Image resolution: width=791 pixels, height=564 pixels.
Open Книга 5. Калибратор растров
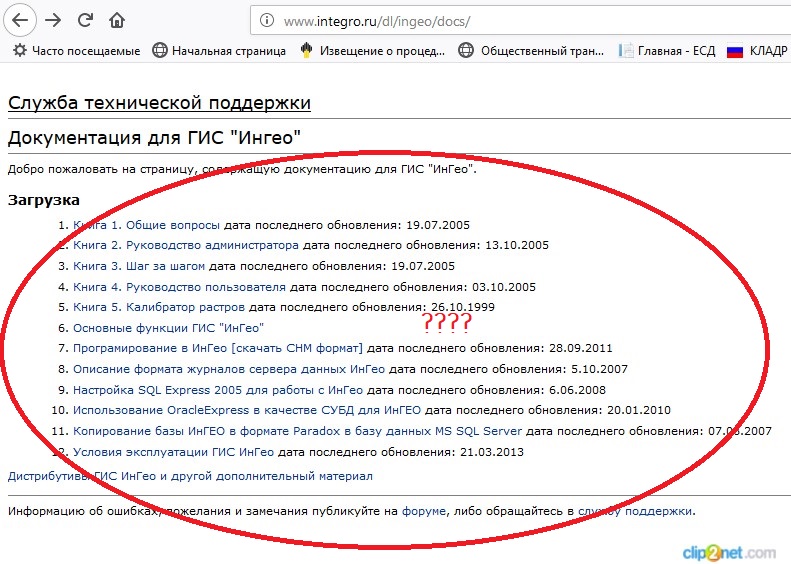pyautogui.click(x=159, y=307)
